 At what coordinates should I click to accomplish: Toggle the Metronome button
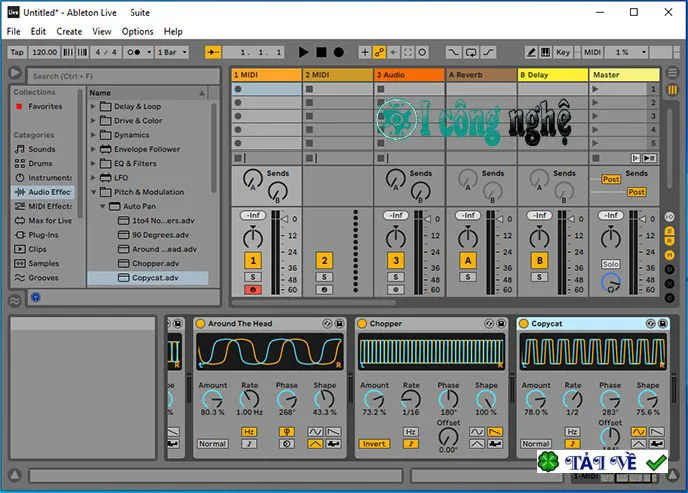pos(138,52)
